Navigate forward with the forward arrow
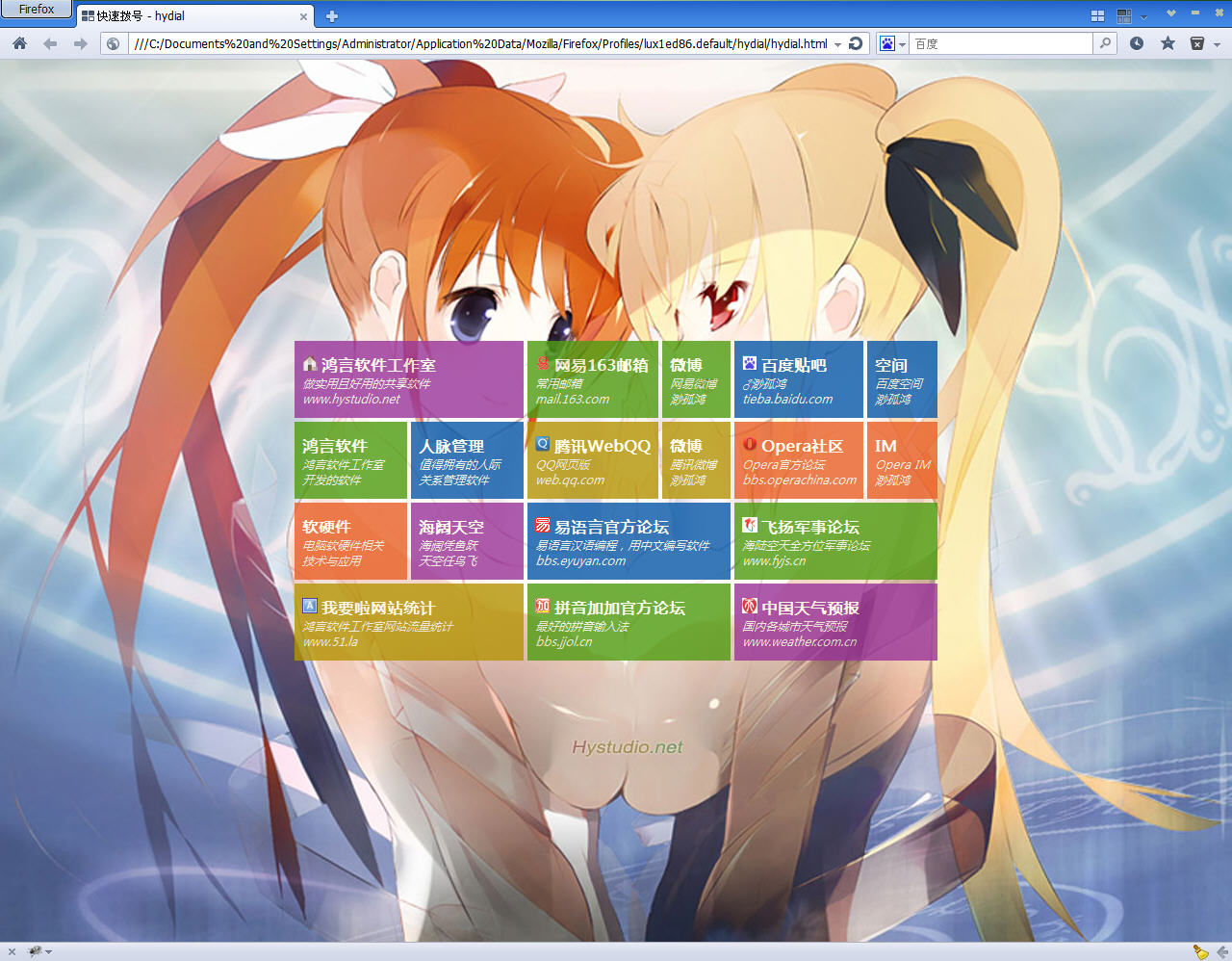This screenshot has height=961, width=1232. tap(81, 43)
